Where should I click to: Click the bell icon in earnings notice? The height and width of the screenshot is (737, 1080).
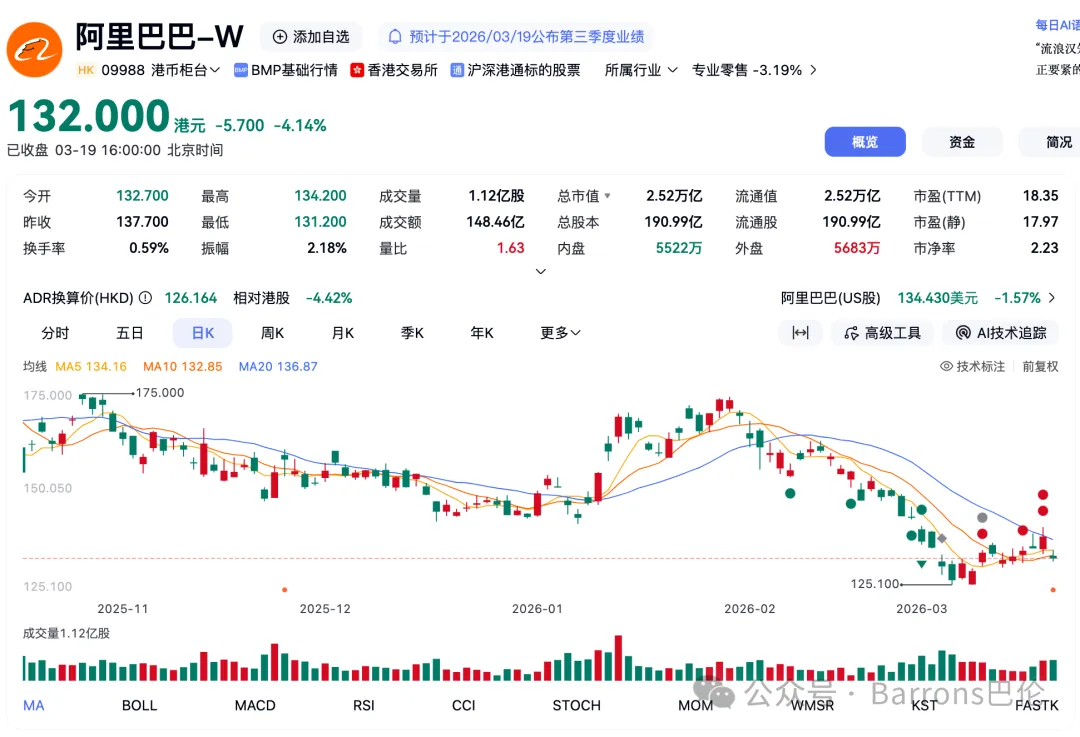395,37
